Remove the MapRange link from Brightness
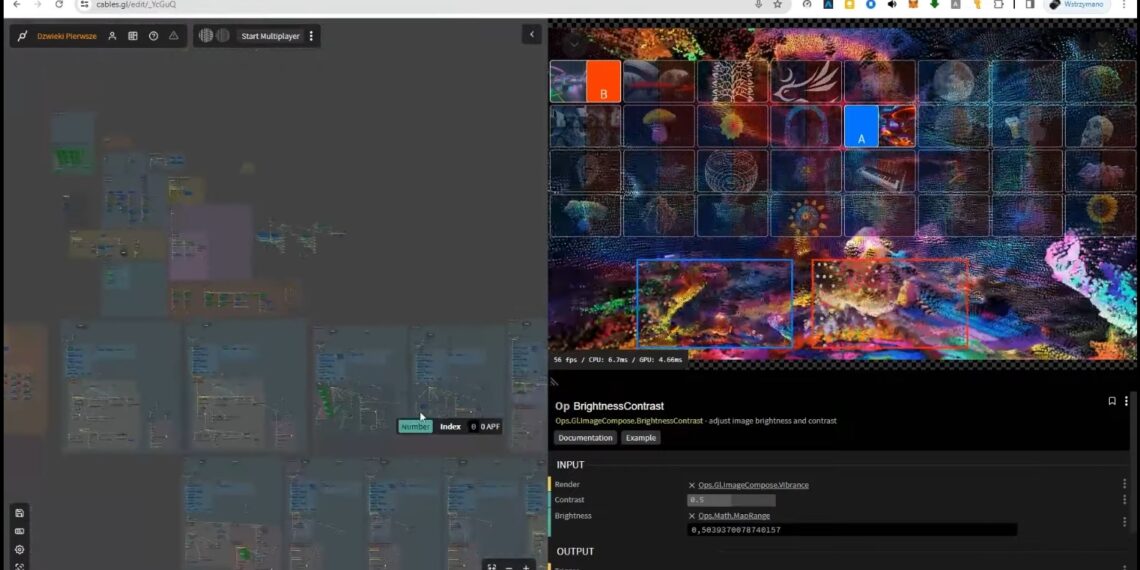 (692, 516)
